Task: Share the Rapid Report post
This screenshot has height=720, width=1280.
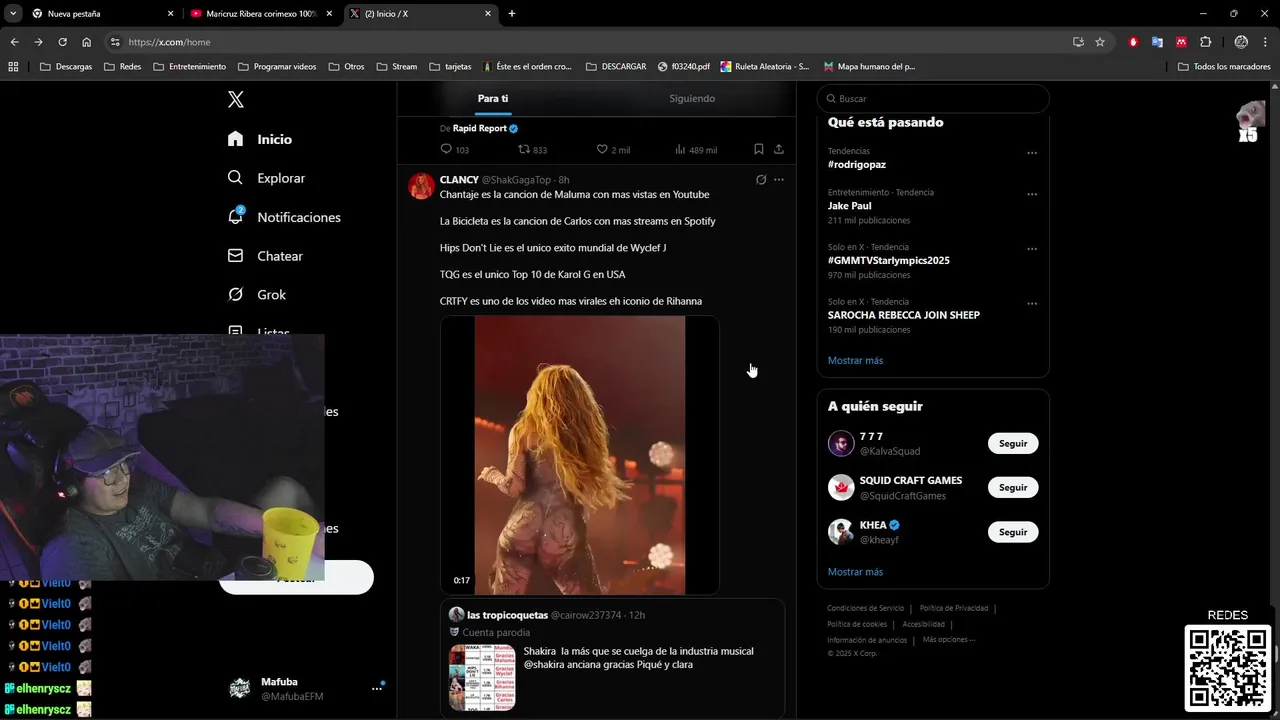Action: pos(779,149)
